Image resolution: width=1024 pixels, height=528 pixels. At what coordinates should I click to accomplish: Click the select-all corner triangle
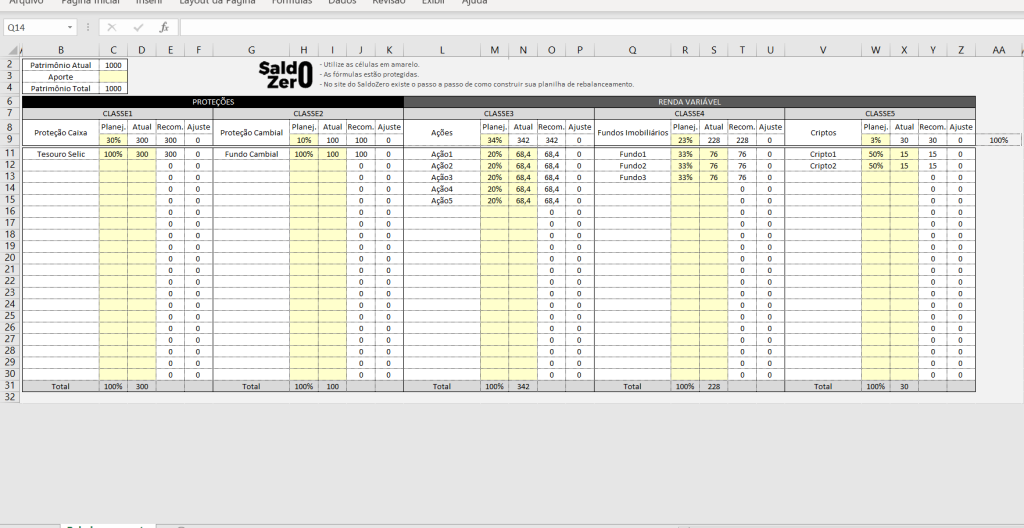pos(13,50)
